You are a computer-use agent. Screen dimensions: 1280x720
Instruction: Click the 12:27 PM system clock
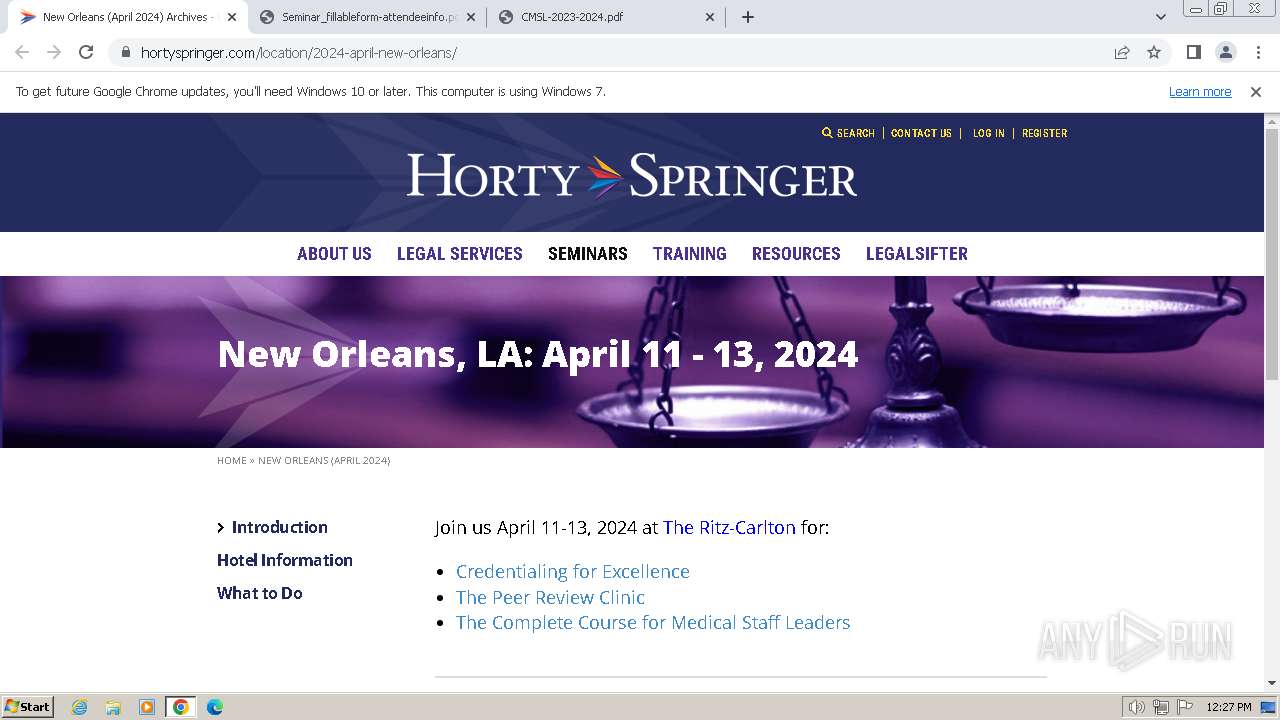(x=1229, y=707)
